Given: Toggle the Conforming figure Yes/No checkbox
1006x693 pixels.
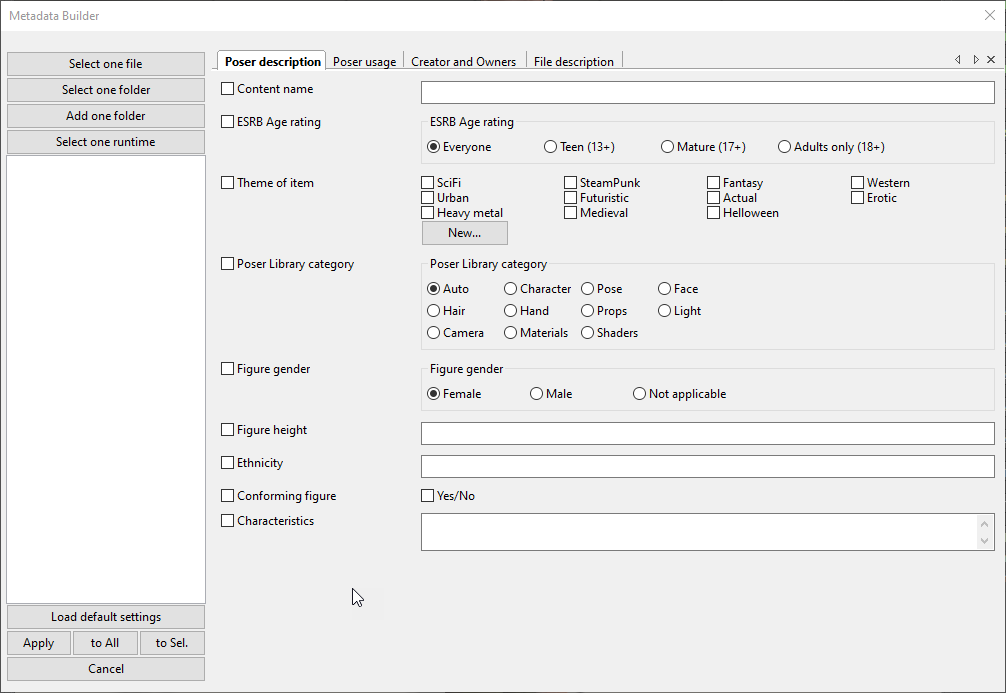Looking at the screenshot, I should [x=428, y=496].
